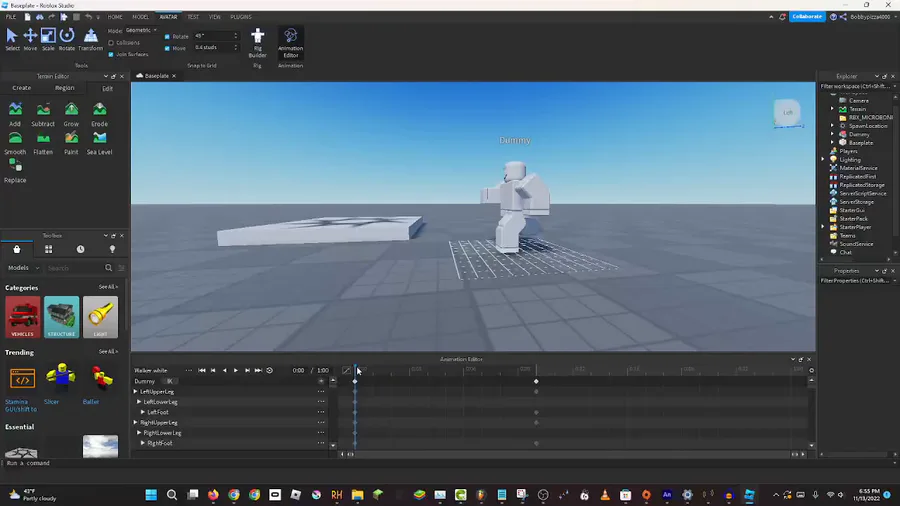Screen dimensions: 900x506
Task: Pick the Rotate tool
Action: pos(67,40)
